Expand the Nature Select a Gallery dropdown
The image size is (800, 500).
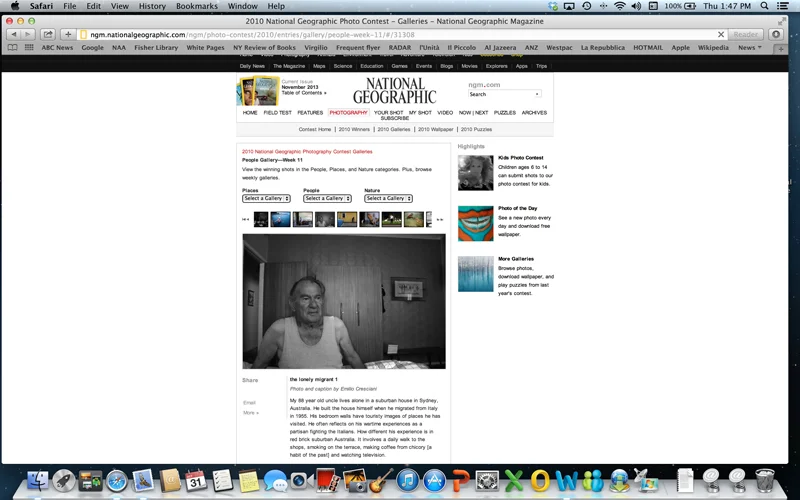(388, 198)
